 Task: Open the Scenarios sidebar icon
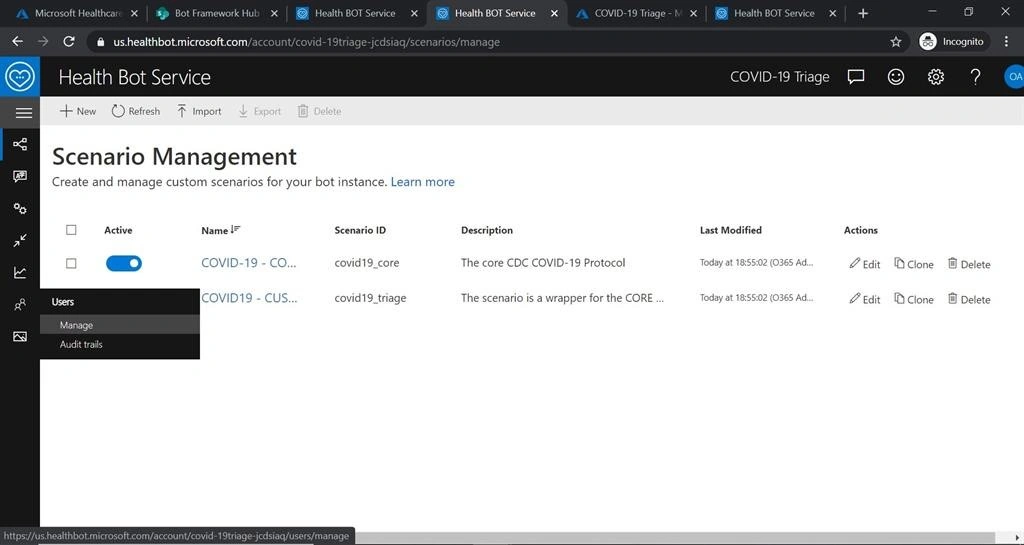click(20, 144)
